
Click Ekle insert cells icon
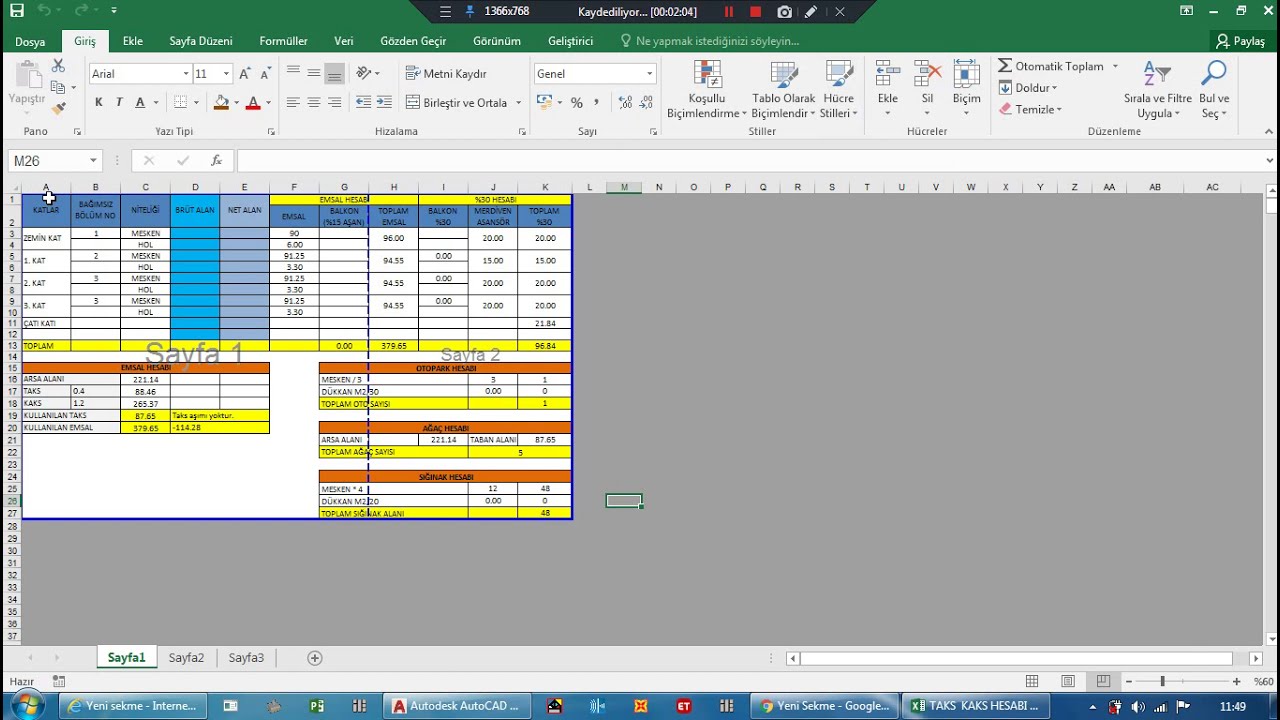(x=887, y=75)
